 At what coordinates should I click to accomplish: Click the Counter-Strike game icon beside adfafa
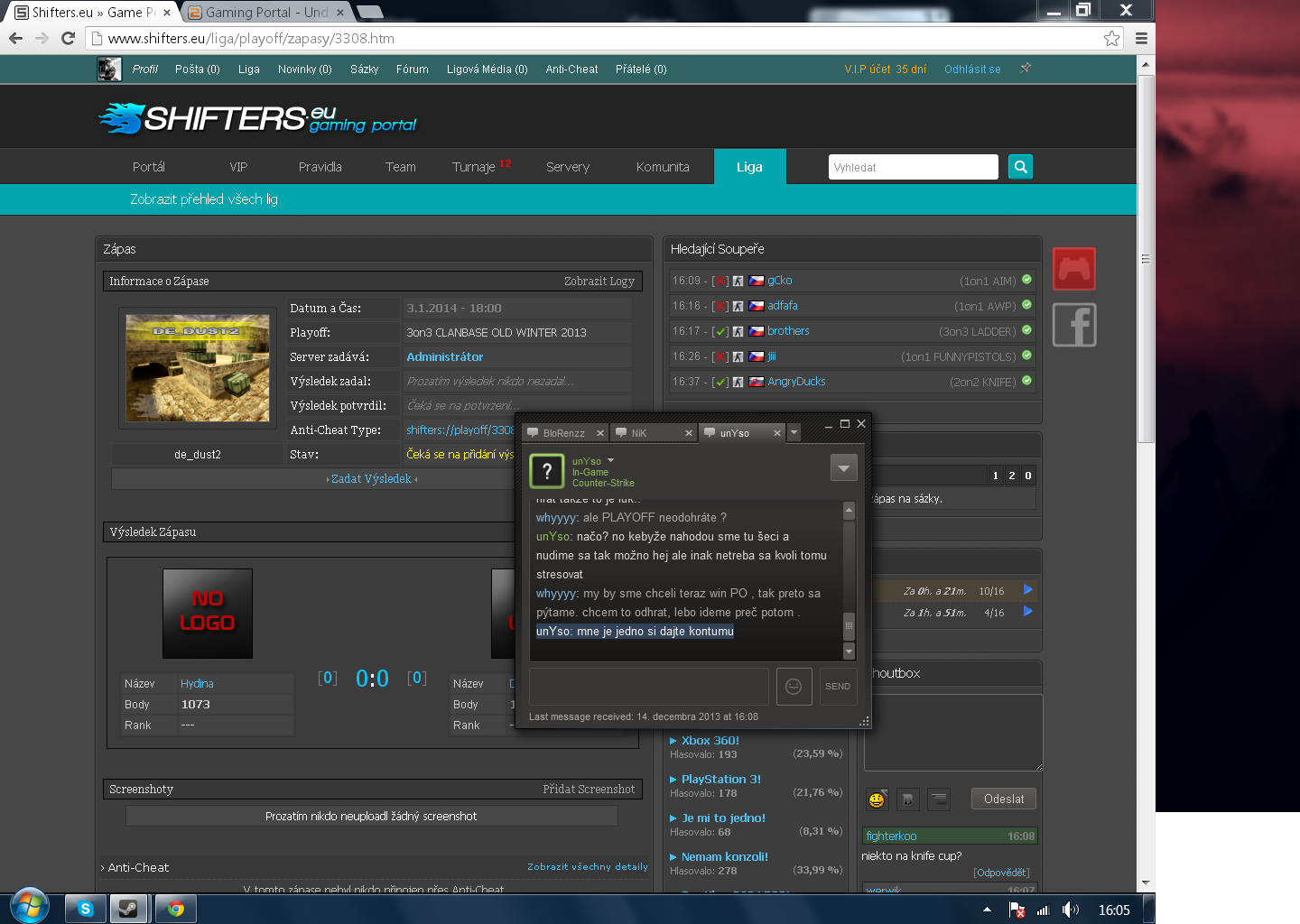click(738, 306)
